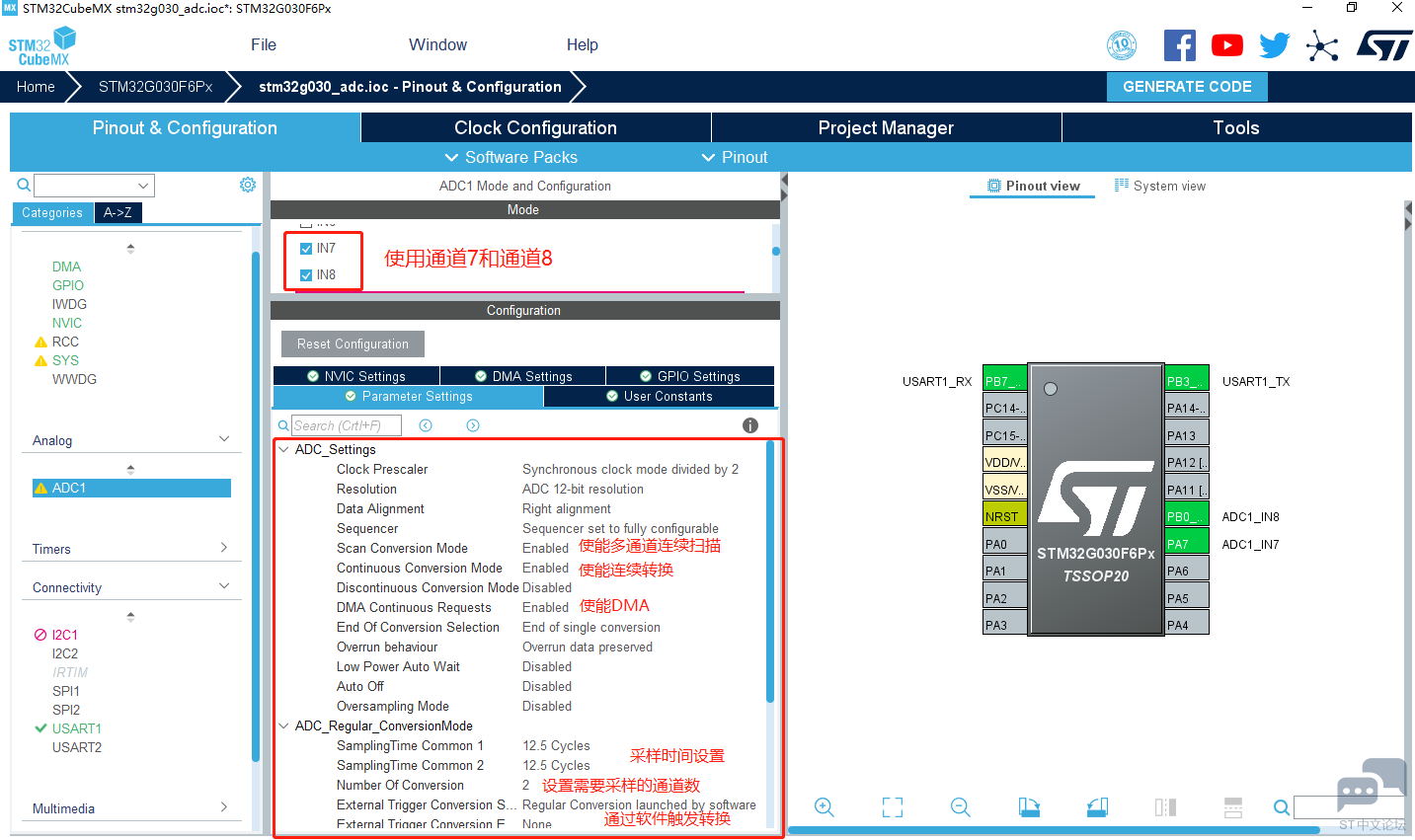
Task: Show parameter info with the i icon
Action: click(x=750, y=425)
